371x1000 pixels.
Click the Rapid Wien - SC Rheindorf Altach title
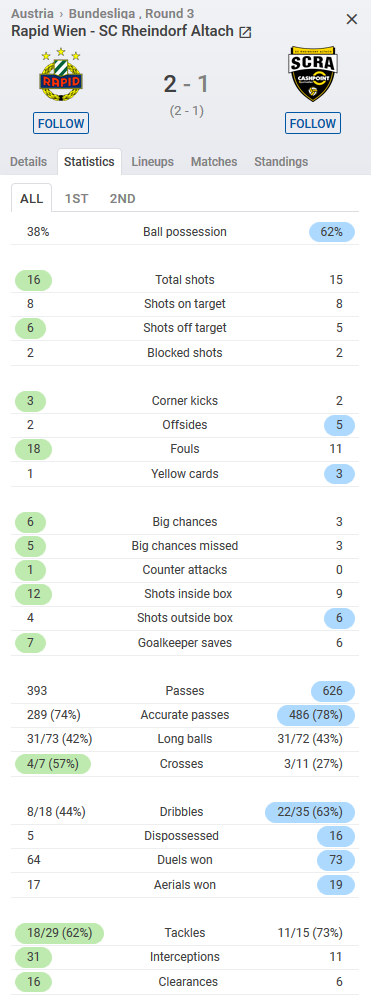click(x=122, y=31)
